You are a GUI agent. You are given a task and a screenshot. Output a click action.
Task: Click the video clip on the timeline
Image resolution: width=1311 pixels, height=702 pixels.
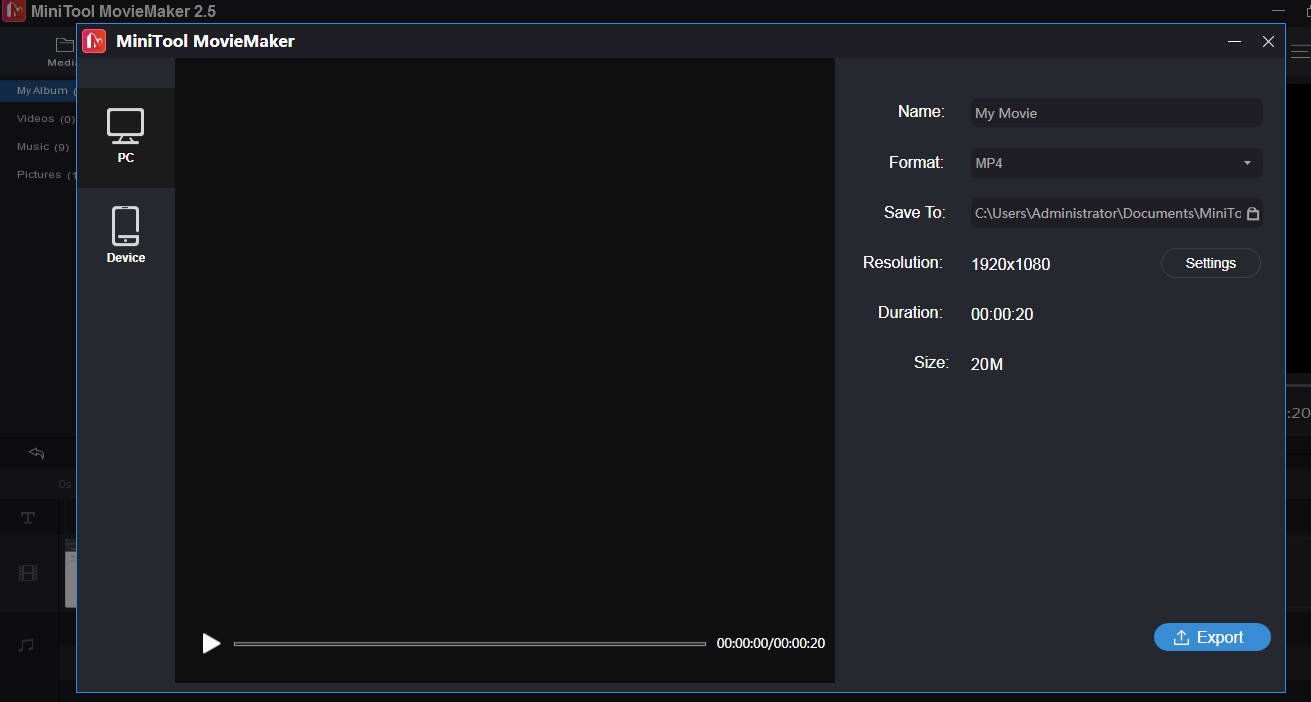coord(71,573)
